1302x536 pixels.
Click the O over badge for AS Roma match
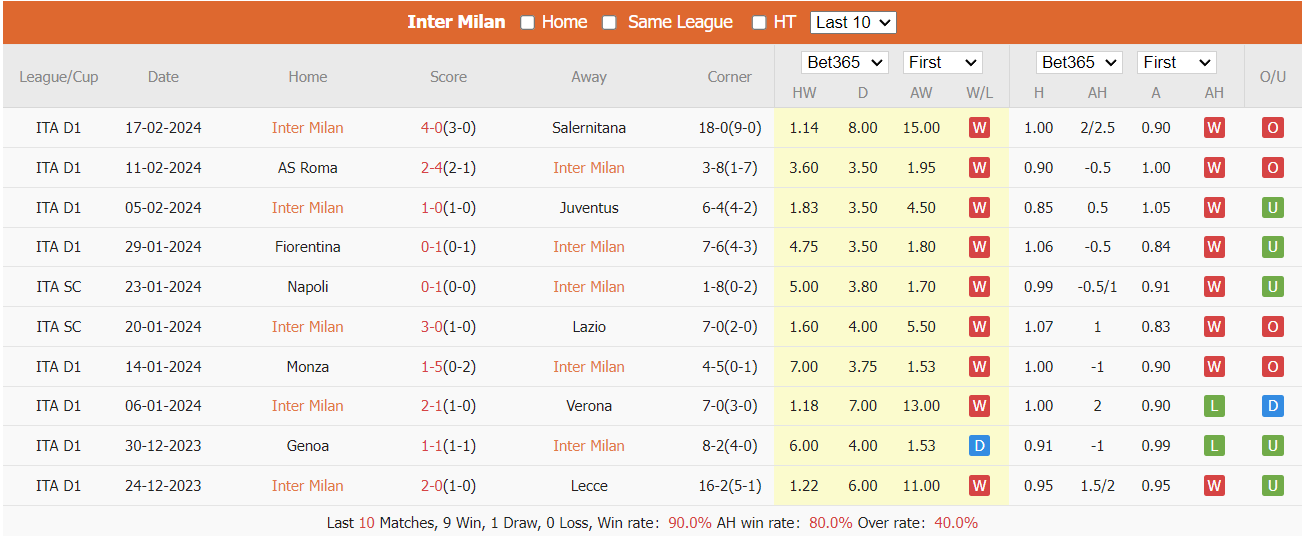[x=1272, y=168]
